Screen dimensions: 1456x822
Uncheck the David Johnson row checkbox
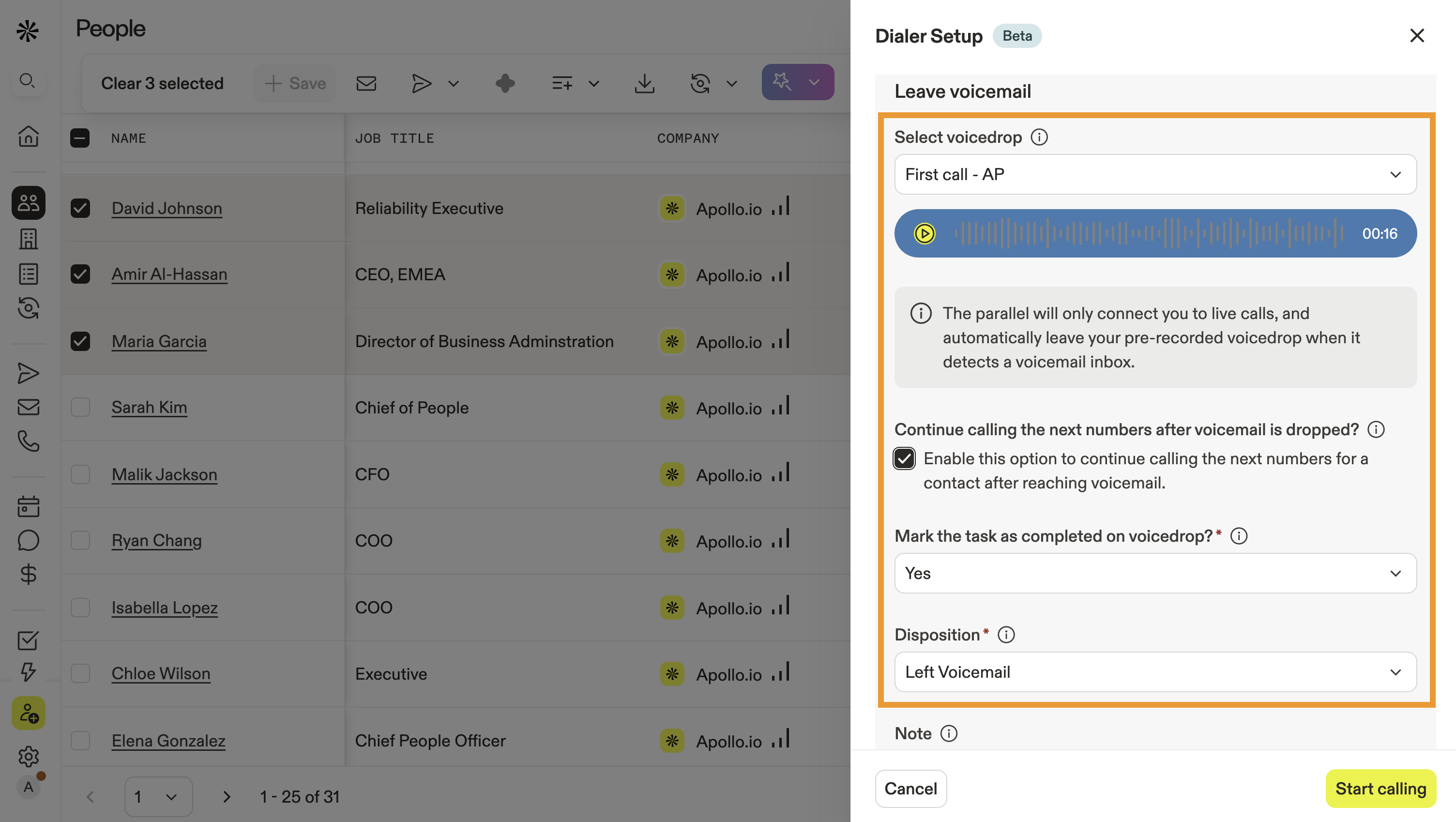coord(80,208)
